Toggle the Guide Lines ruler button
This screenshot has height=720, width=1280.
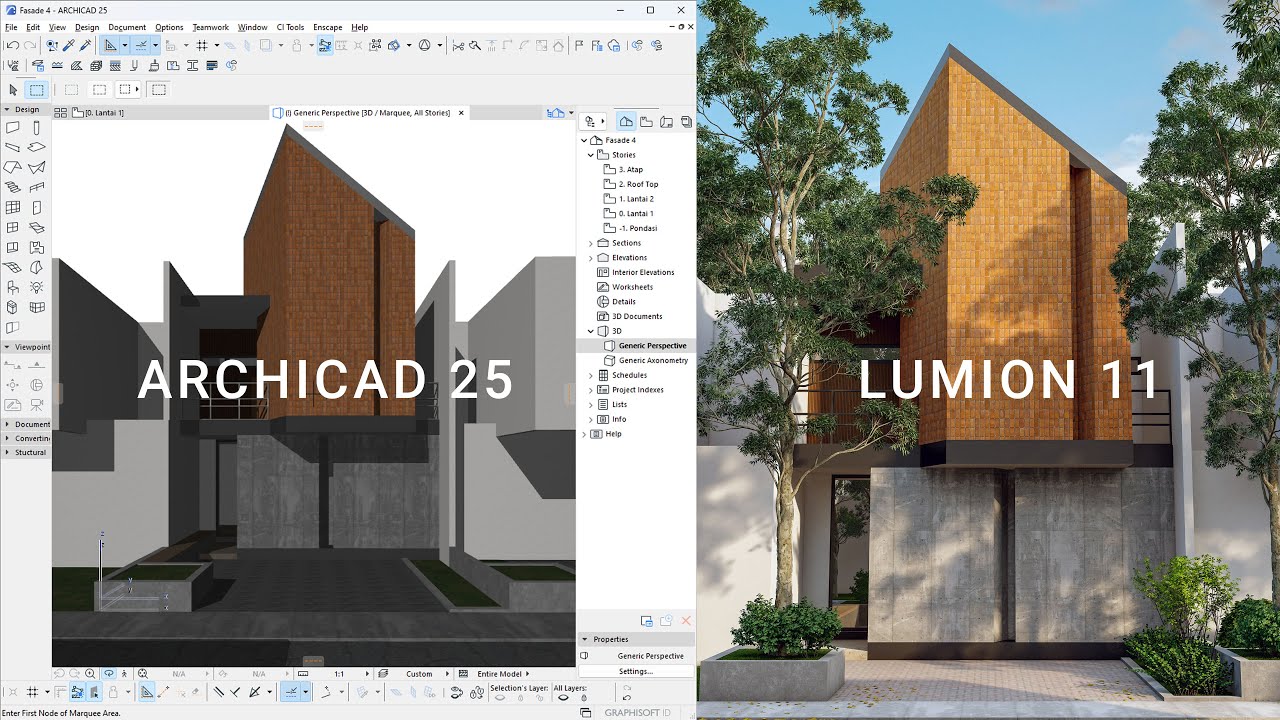pos(111,45)
